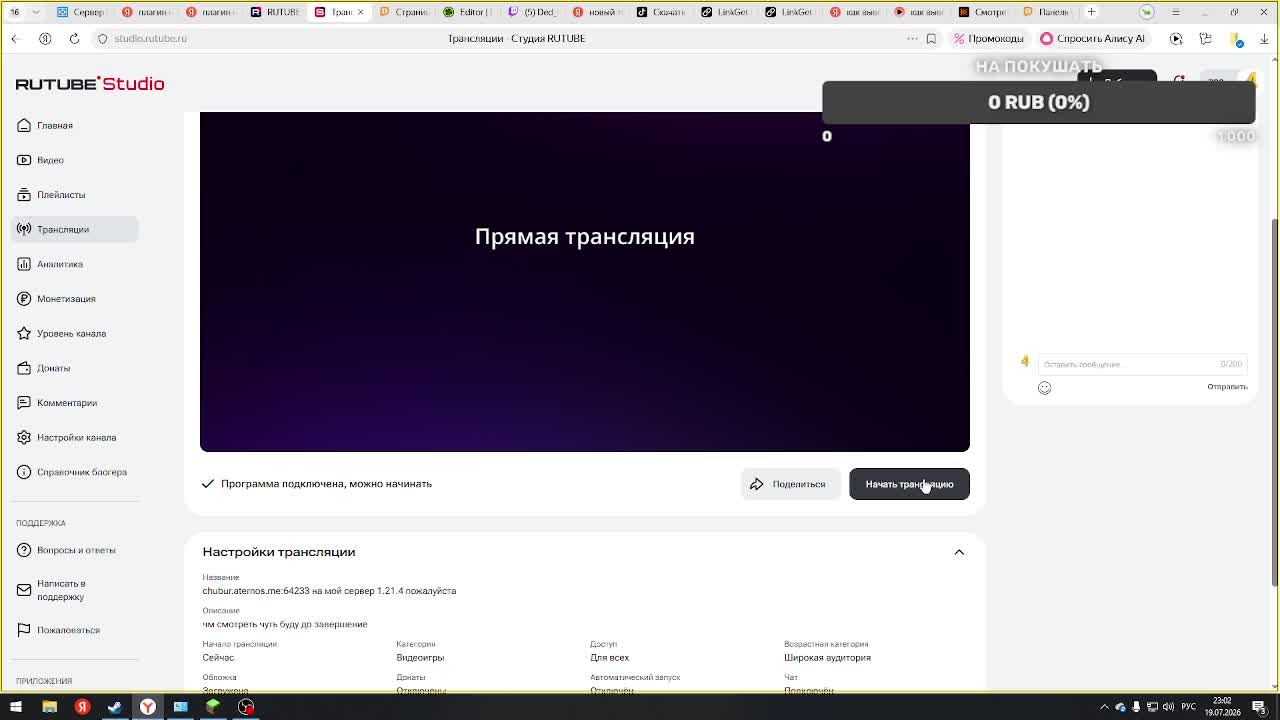This screenshot has height=720, width=1280.
Task: Switch to the Скачать tab
Action: 661,12
